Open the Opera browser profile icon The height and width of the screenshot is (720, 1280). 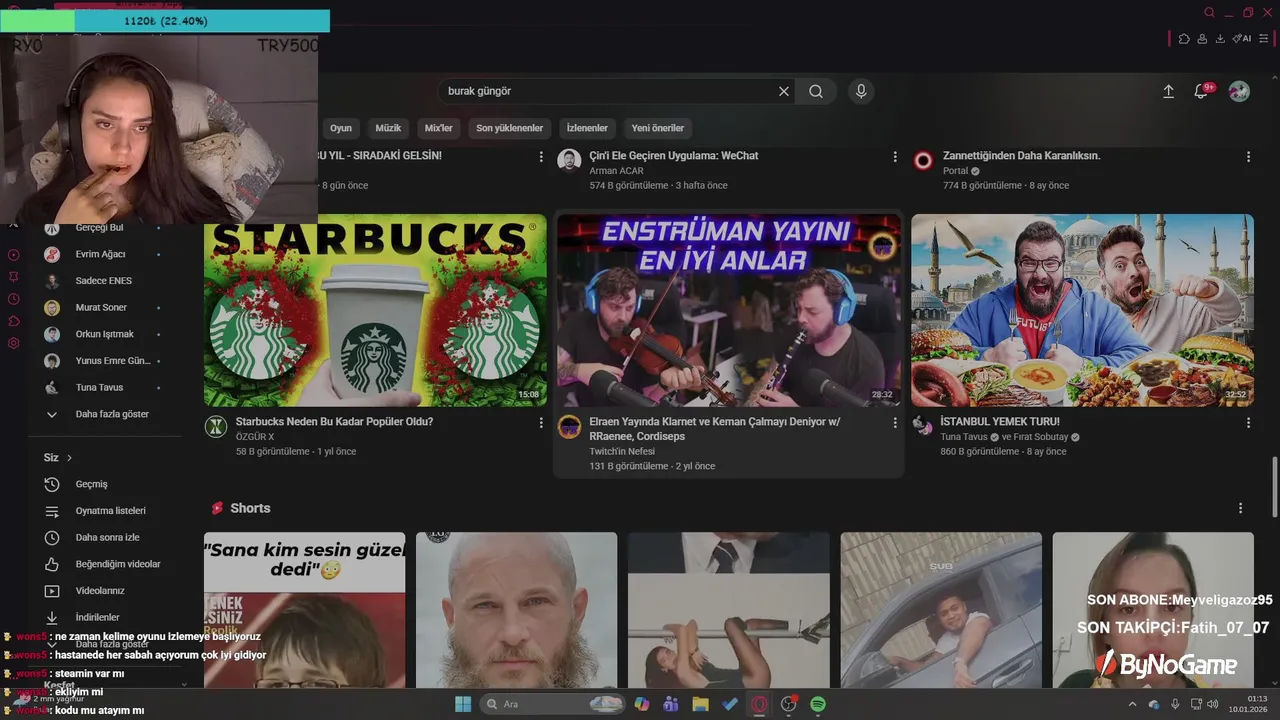1202,39
